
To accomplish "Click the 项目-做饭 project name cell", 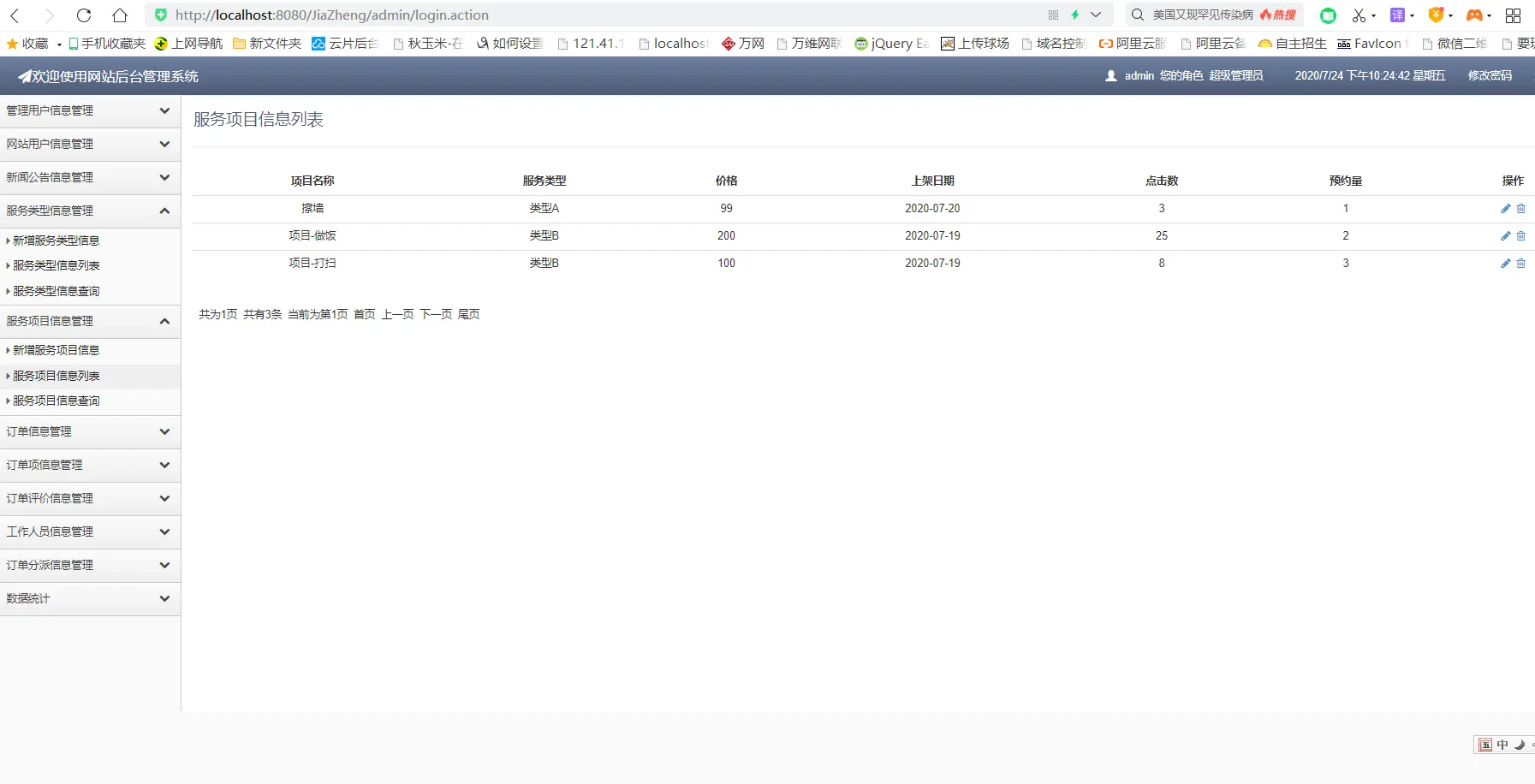I will pos(312,236).
